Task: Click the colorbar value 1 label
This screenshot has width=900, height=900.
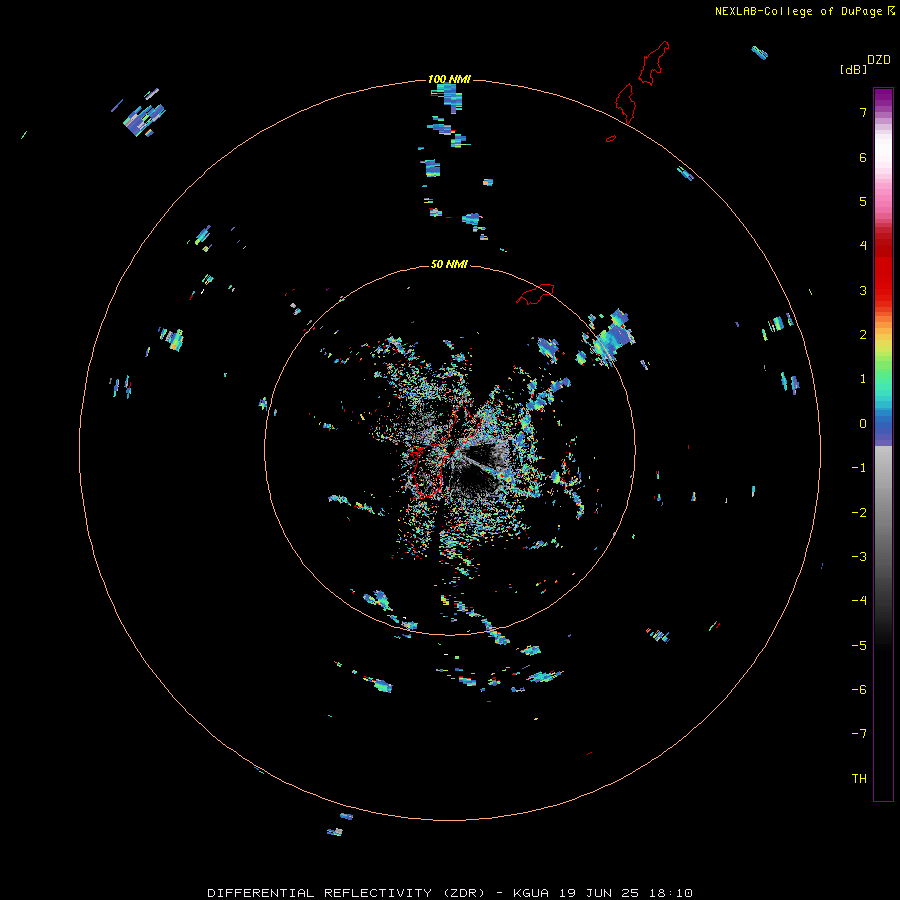Action: pos(863,379)
